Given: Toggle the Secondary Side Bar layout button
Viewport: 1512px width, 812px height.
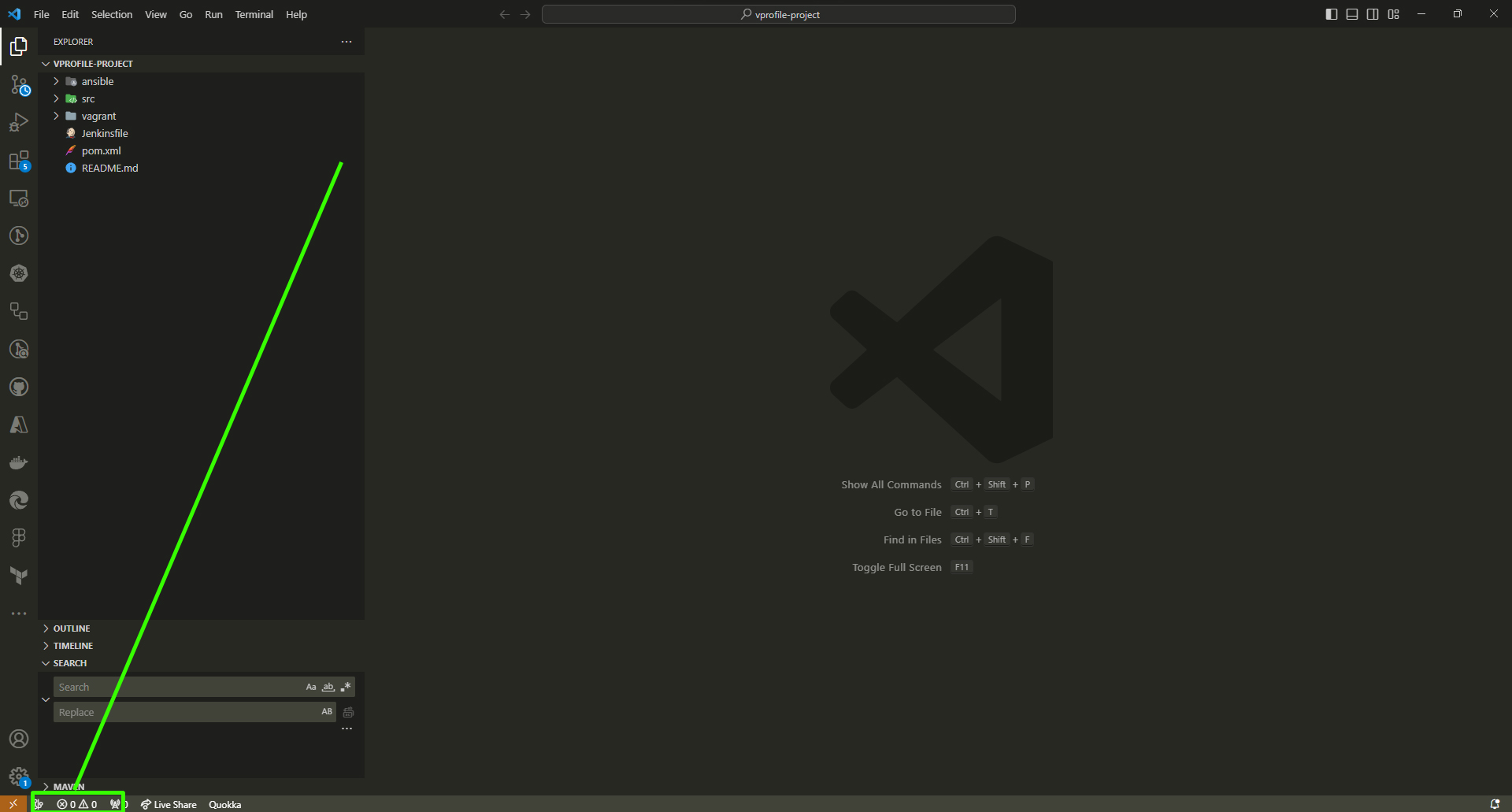Looking at the screenshot, I should click(1373, 14).
